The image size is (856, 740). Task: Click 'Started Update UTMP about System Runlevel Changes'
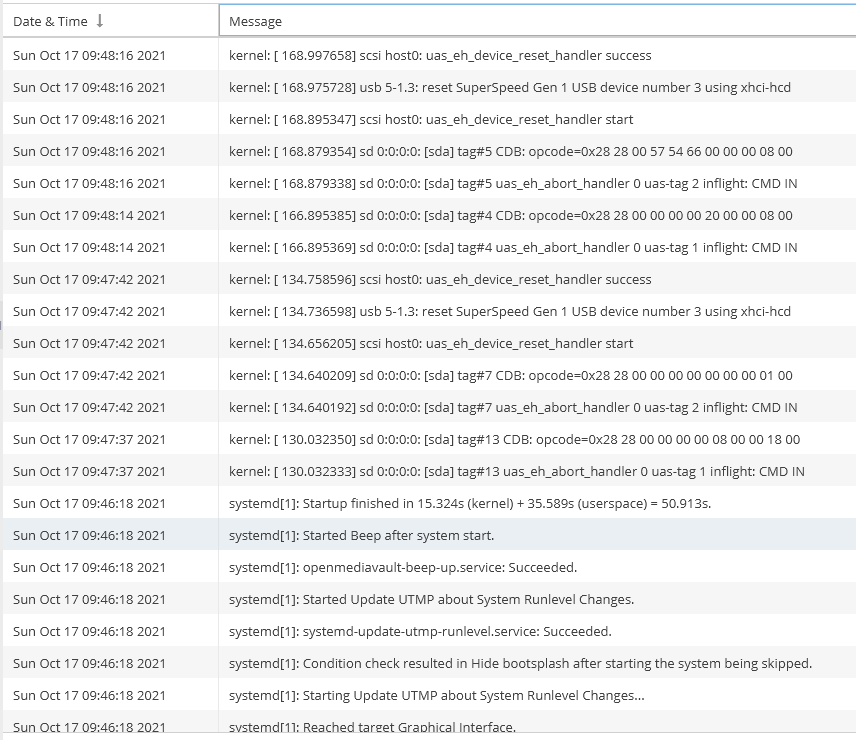(x=431, y=600)
